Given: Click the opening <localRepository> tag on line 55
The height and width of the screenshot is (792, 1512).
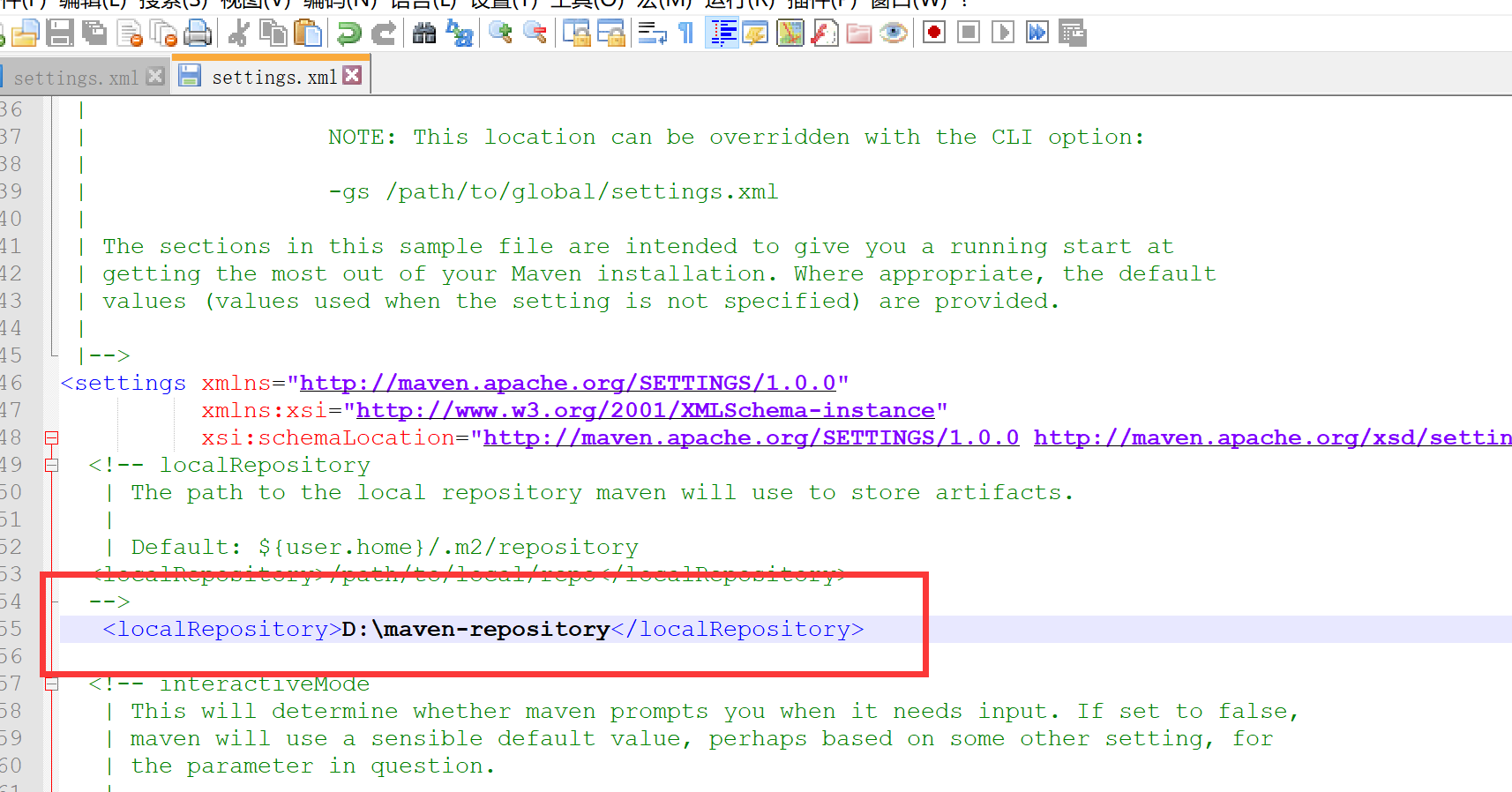Looking at the screenshot, I should 221,630.
